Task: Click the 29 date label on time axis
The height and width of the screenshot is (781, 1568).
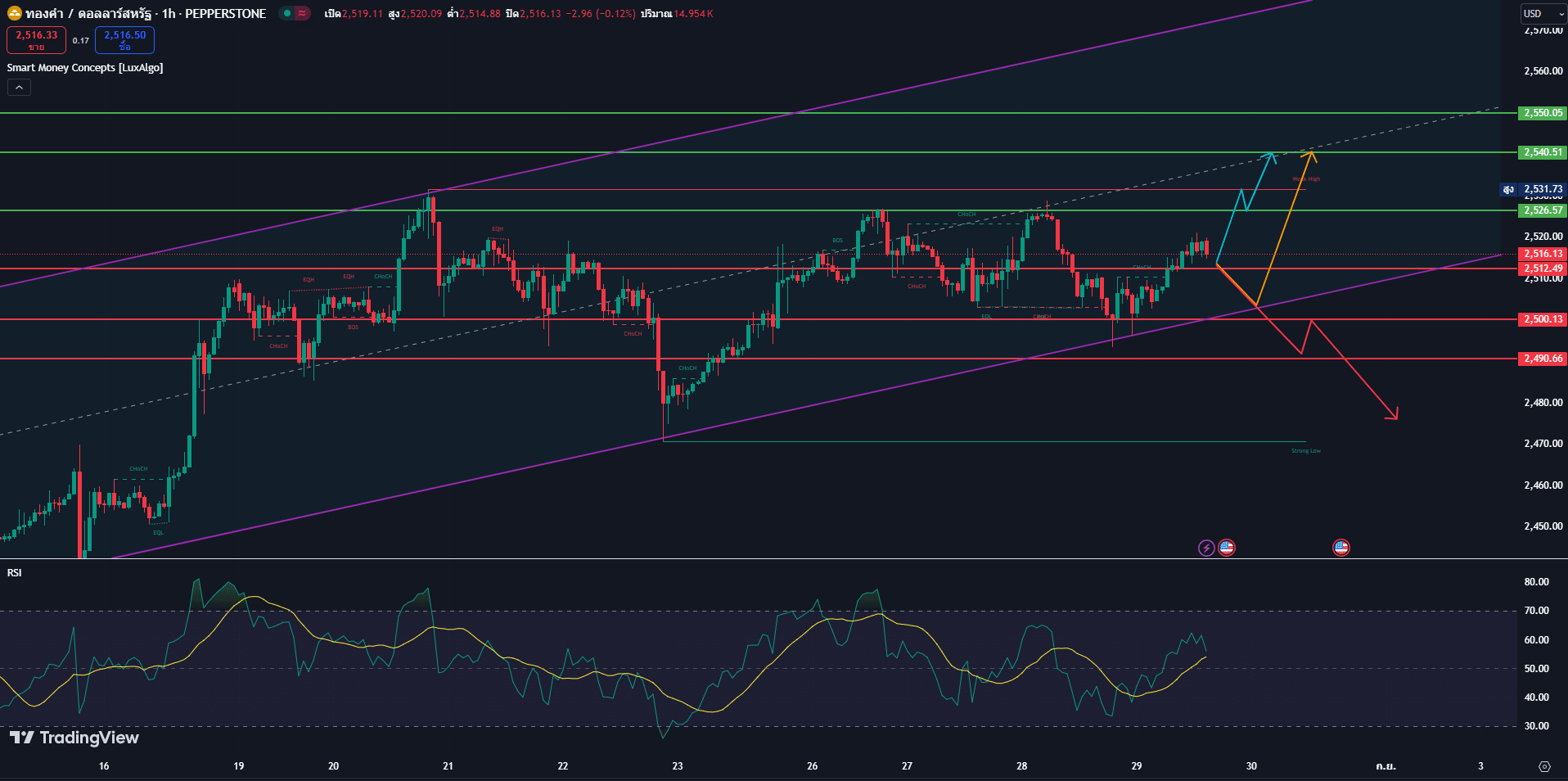Action: tap(1137, 766)
